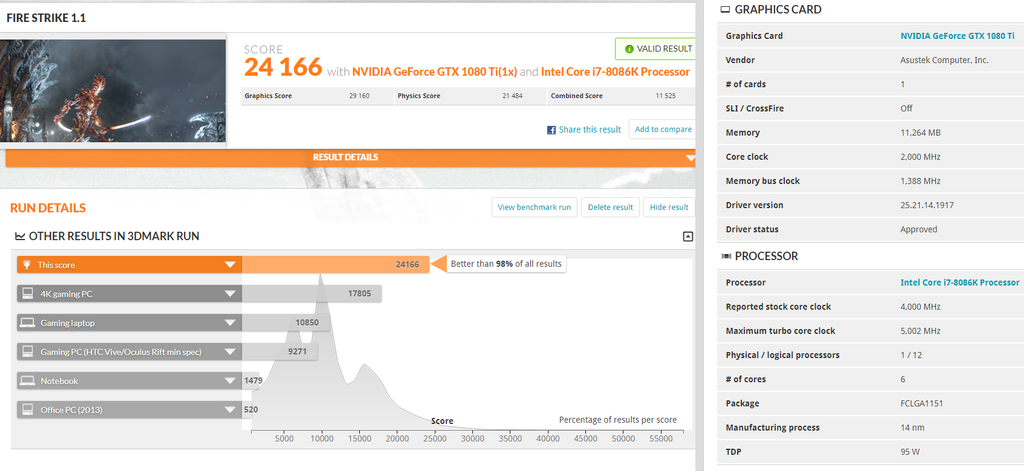Expand the Gaming laptop dropdown arrow
Image resolution: width=1024 pixels, height=471 pixels.
pos(230,323)
